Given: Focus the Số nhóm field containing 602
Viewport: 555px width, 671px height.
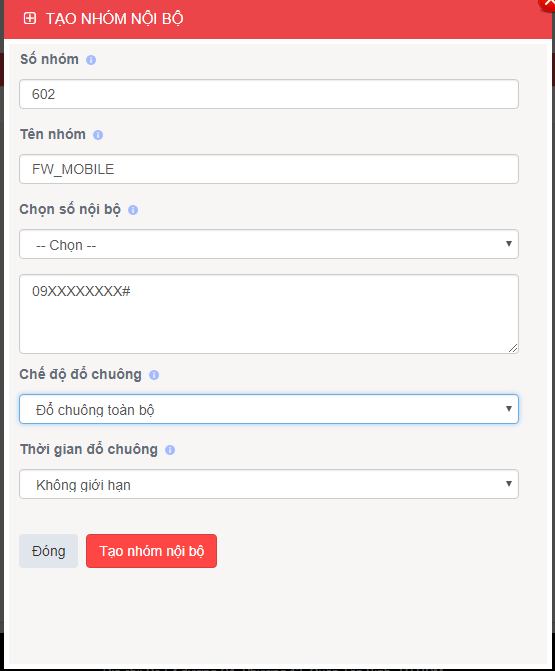Looking at the screenshot, I should pos(269,94).
